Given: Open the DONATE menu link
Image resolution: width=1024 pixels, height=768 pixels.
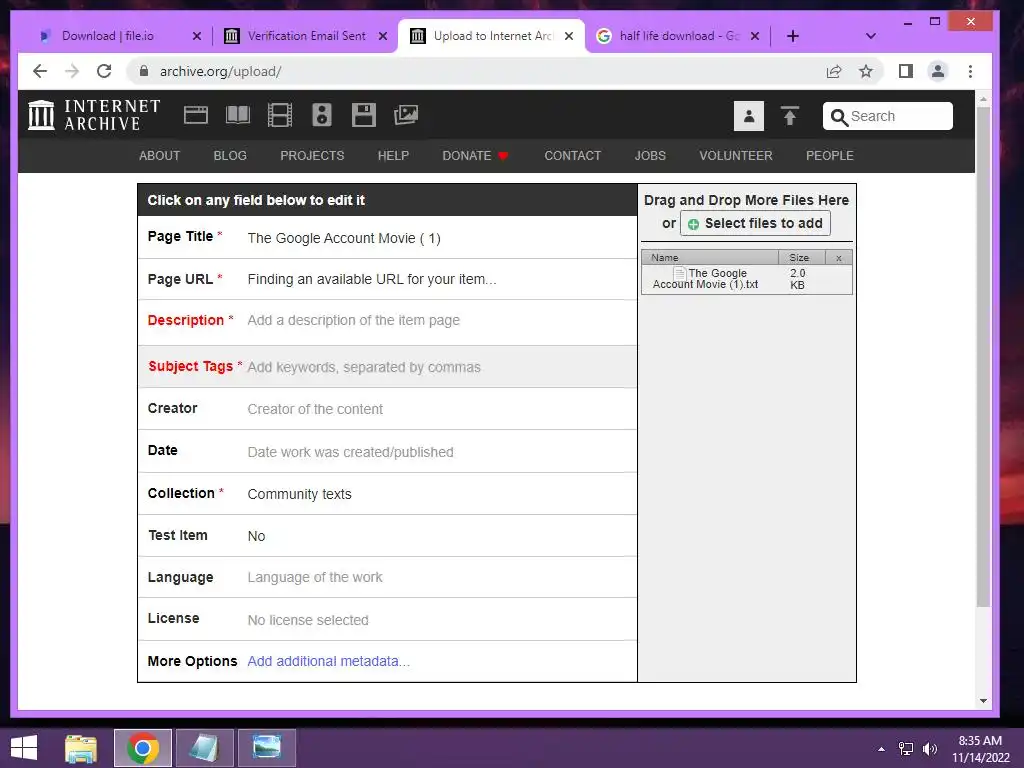Looking at the screenshot, I should [475, 155].
